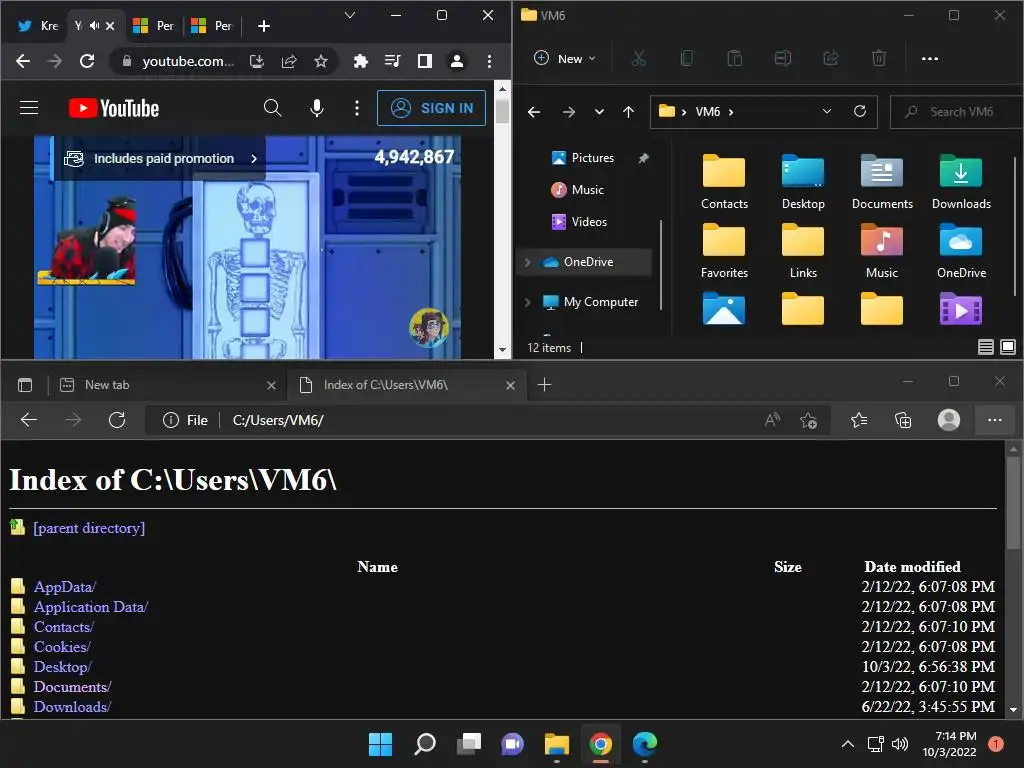Go up one folder in File Explorer
The image size is (1024, 768).
click(628, 112)
